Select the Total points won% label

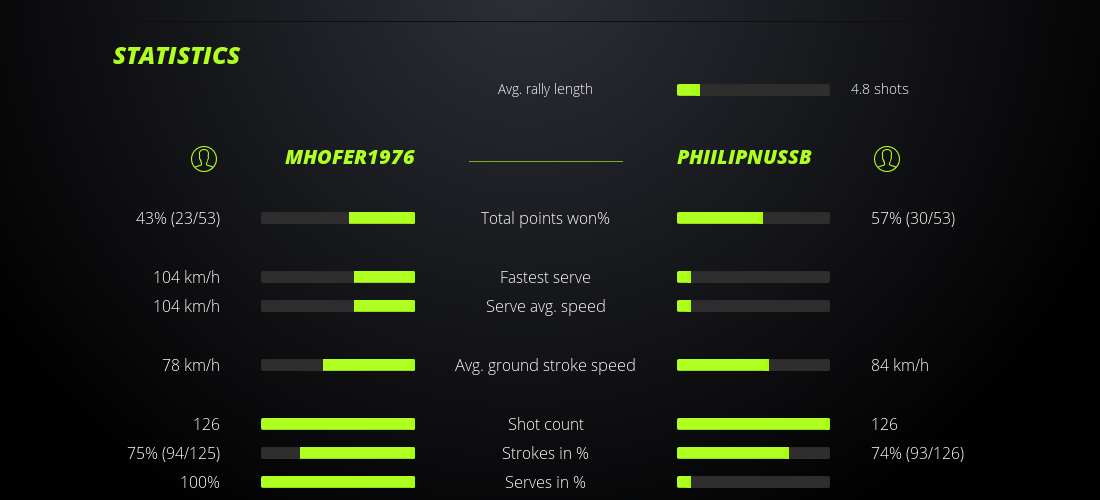545,218
